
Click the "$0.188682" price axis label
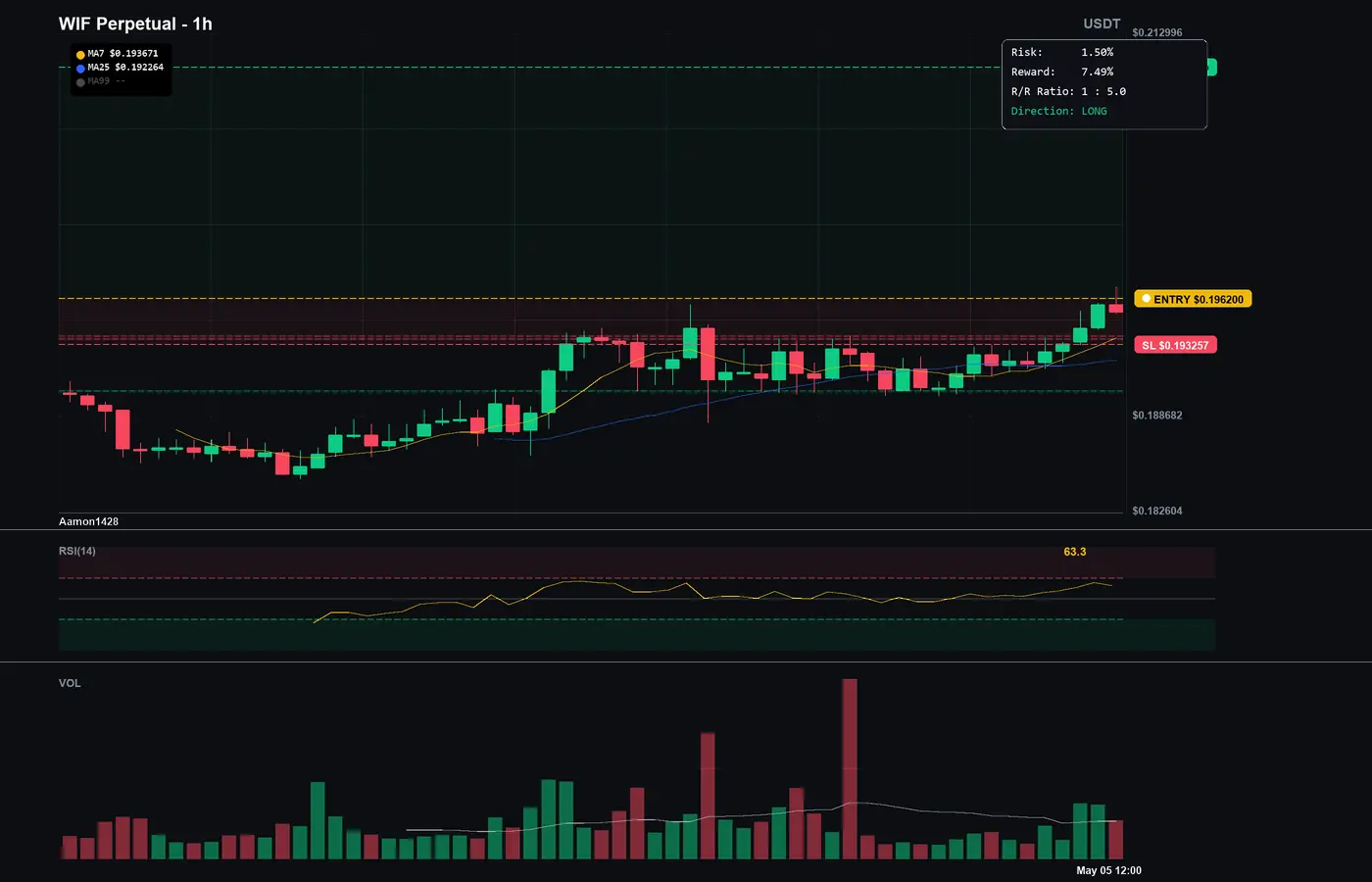coord(1157,416)
